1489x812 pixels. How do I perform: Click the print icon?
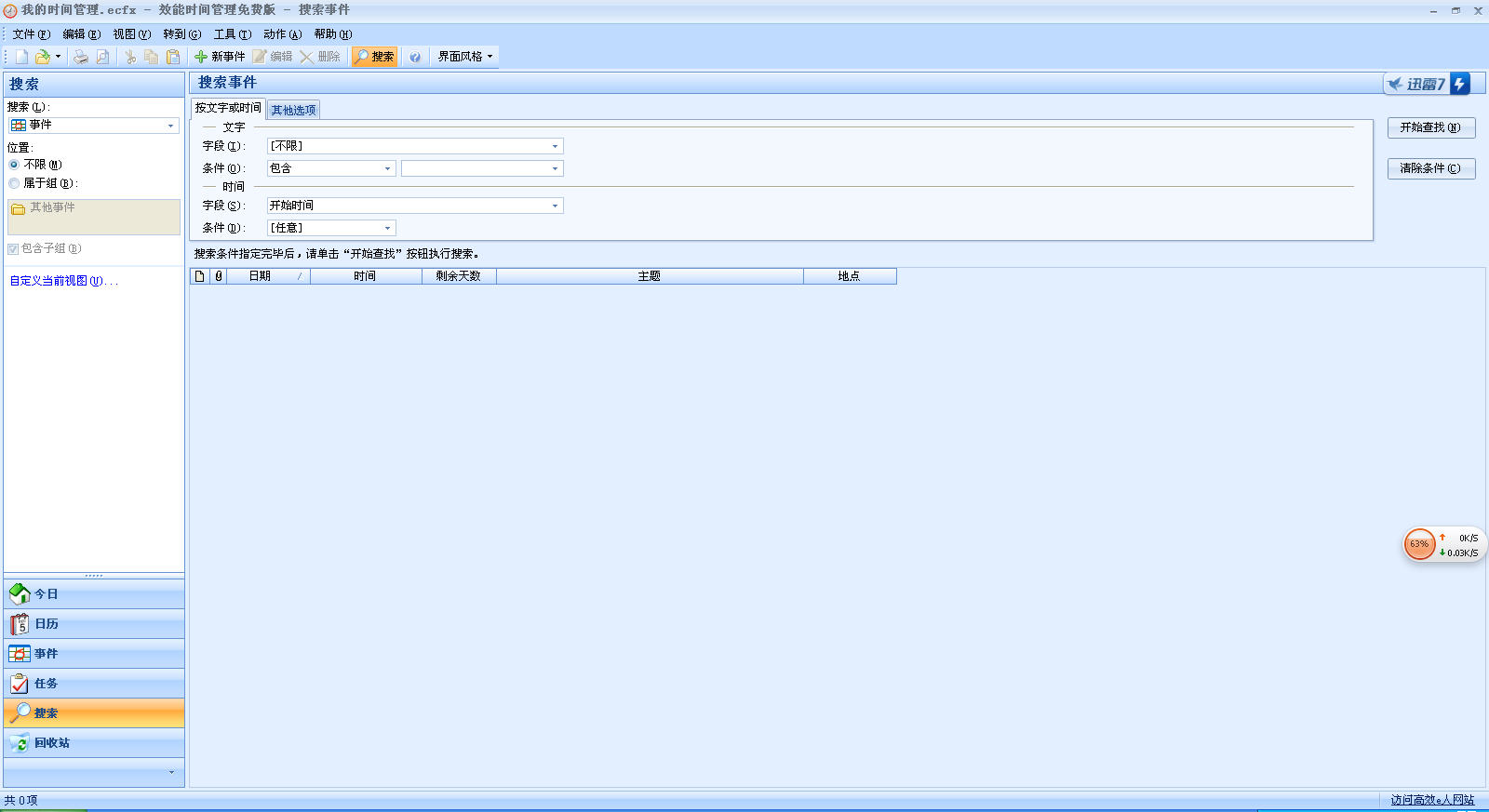tap(81, 57)
